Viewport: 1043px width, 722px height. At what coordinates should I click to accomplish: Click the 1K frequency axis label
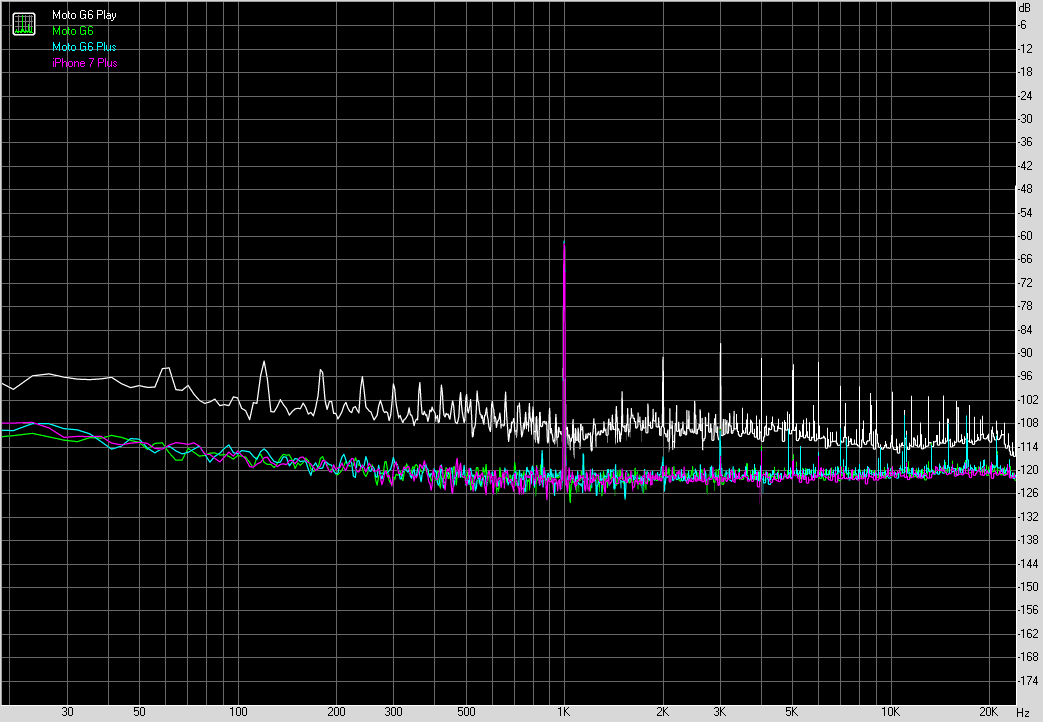564,712
